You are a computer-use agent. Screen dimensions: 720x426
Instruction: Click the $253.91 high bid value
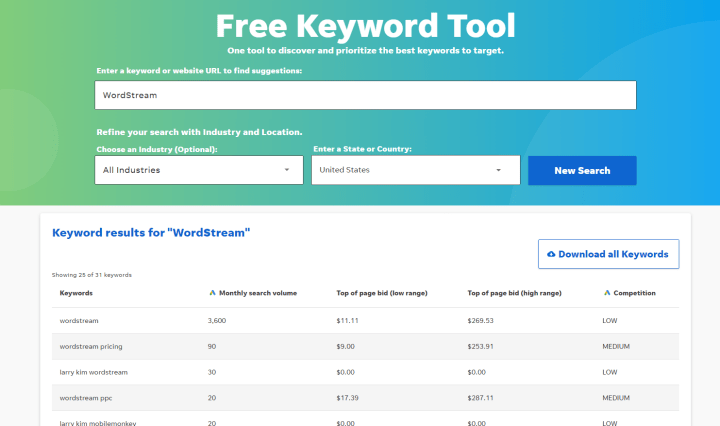coord(480,347)
